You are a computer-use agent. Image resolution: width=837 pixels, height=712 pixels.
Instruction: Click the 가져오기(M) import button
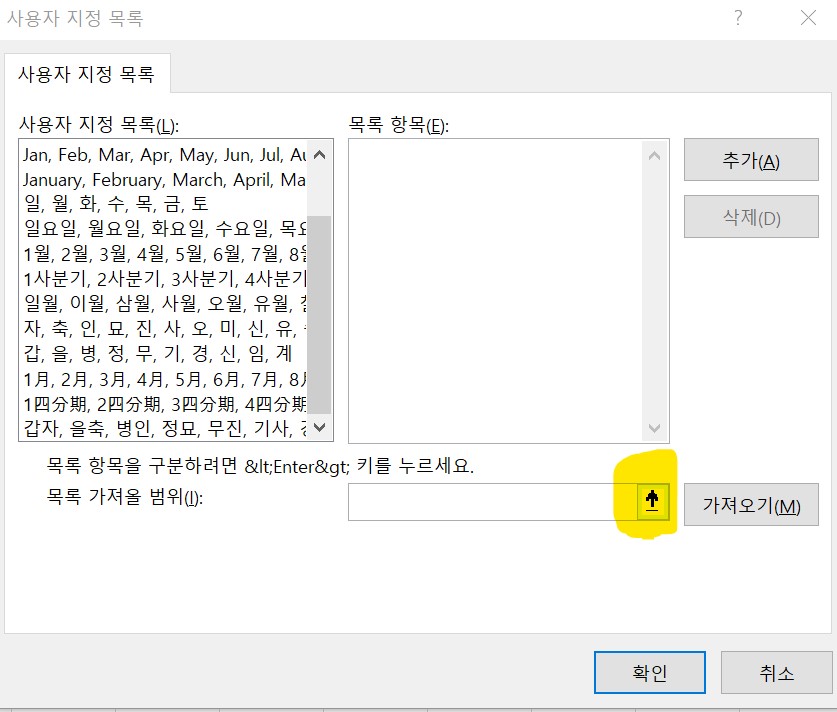pos(751,505)
